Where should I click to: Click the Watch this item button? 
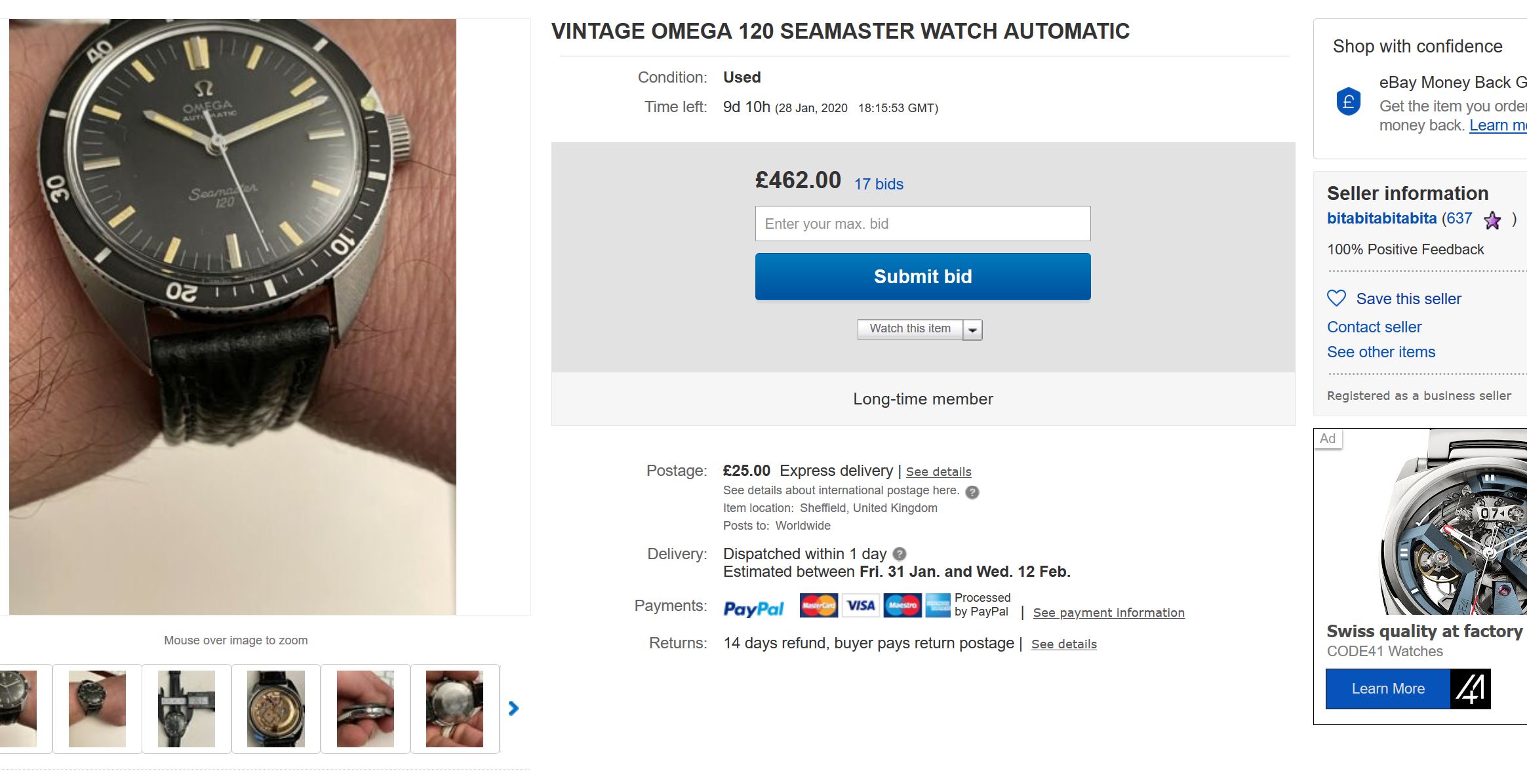pos(909,329)
